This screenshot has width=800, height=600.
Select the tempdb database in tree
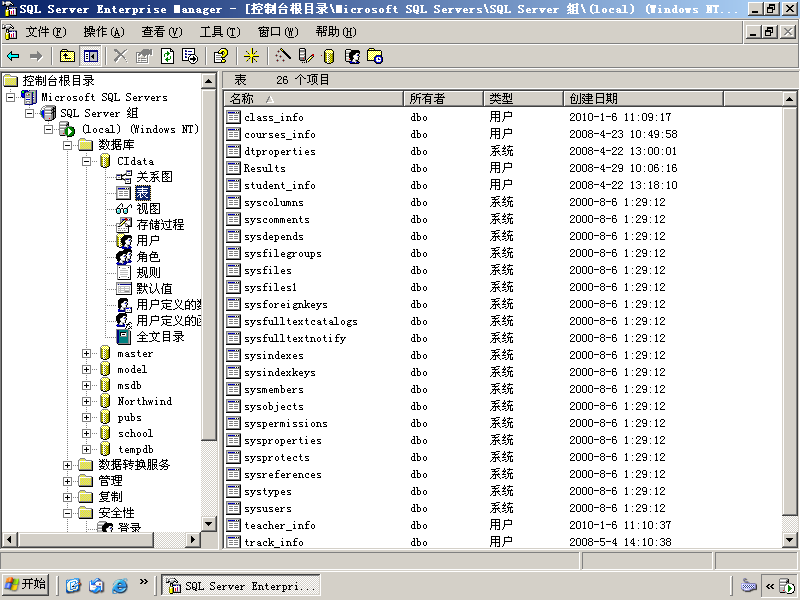tap(135, 449)
